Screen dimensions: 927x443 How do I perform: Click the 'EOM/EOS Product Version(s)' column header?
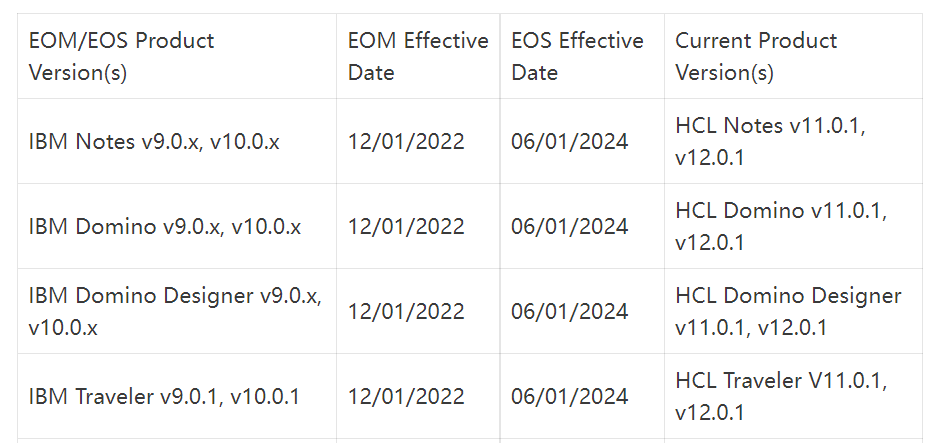coord(122,56)
